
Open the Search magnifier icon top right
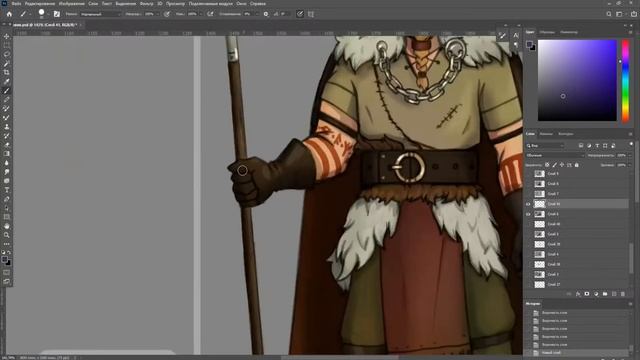[609, 14]
